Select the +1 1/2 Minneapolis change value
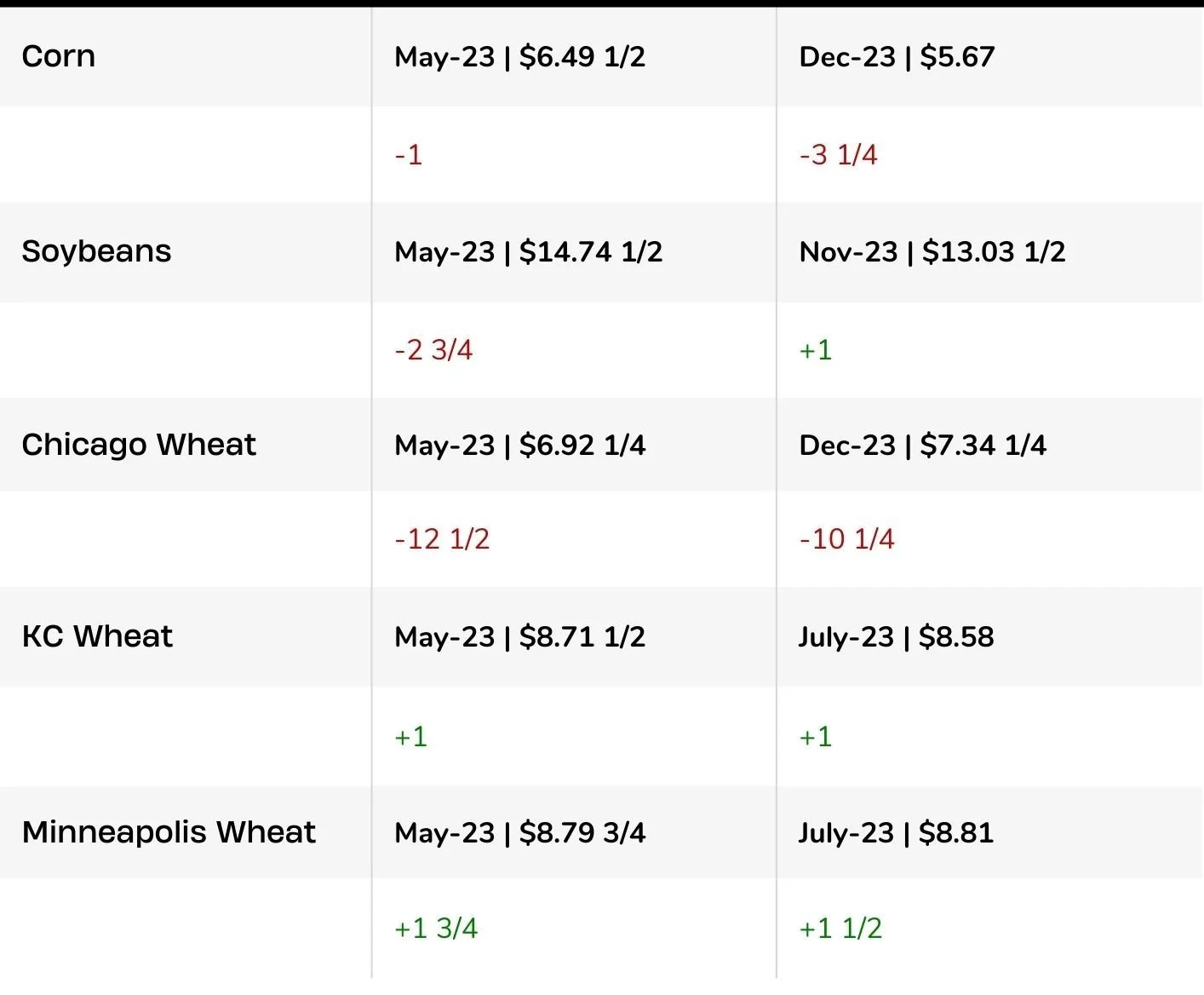1204x995 pixels. pos(840,928)
